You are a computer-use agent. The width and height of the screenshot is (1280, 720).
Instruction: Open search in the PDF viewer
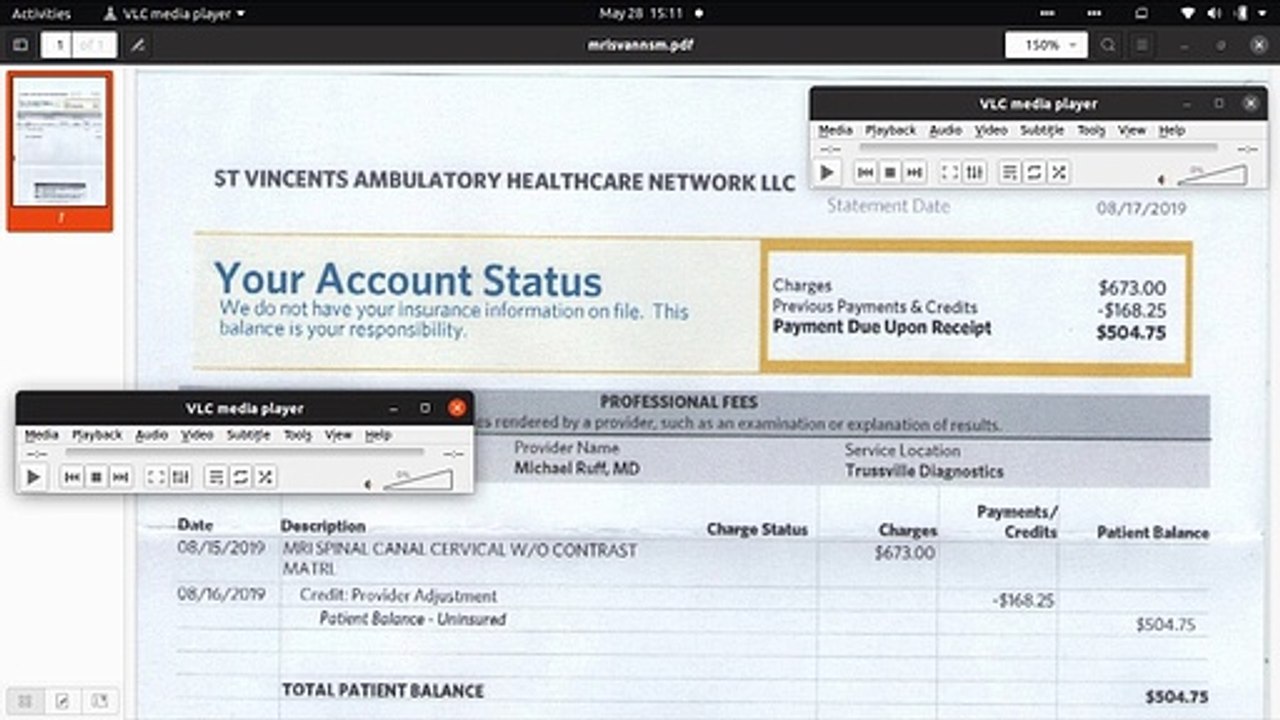click(1108, 45)
